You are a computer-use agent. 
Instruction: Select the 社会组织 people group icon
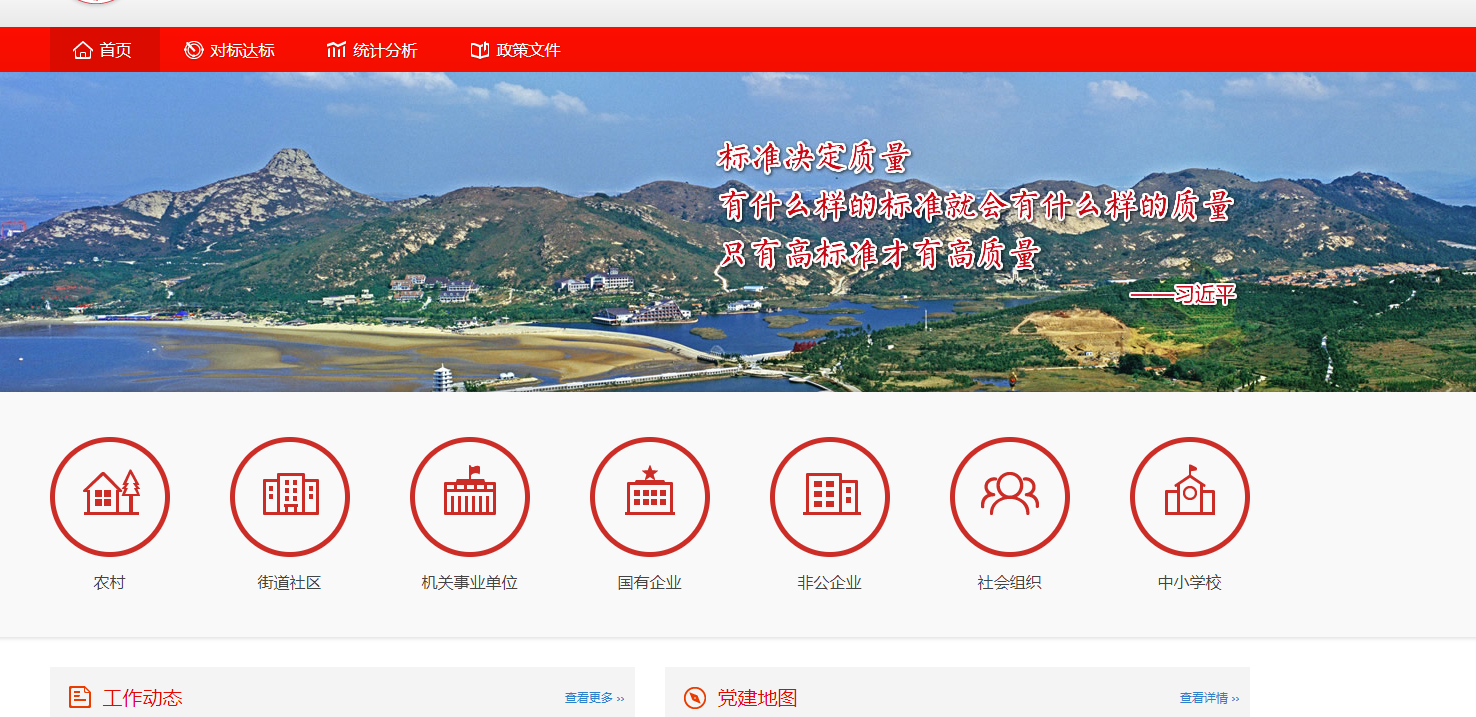coord(1010,496)
